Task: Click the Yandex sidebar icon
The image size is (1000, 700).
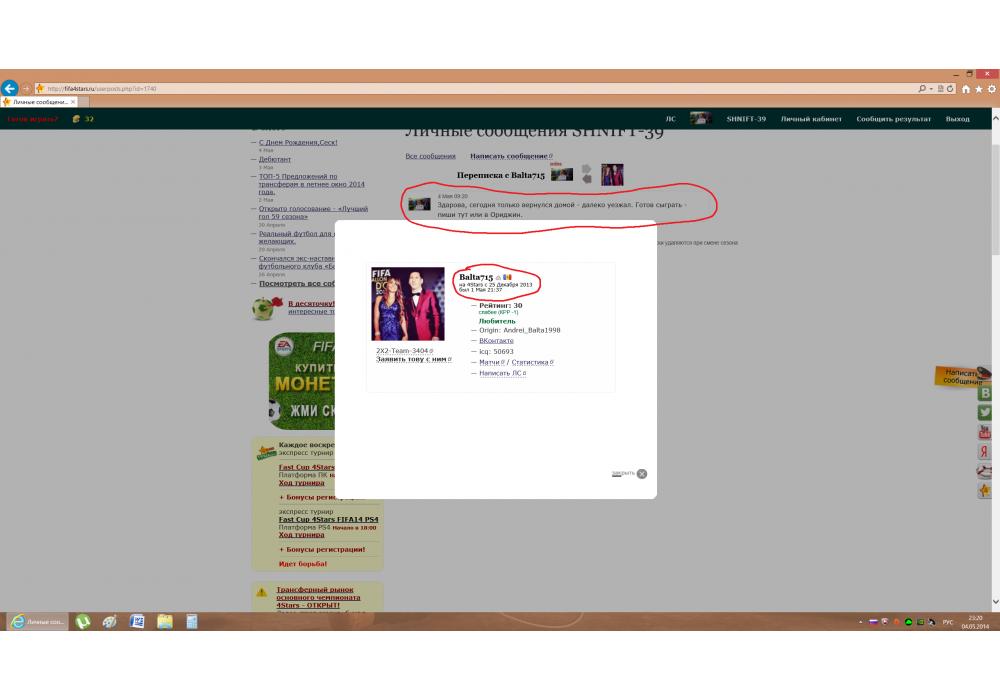Action: (x=985, y=452)
